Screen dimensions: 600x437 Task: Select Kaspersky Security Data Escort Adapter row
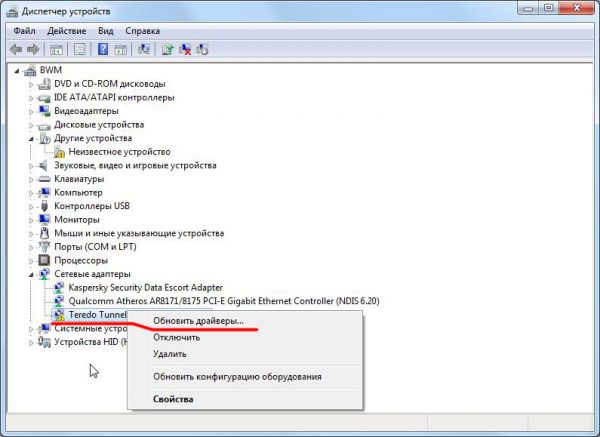point(145,287)
